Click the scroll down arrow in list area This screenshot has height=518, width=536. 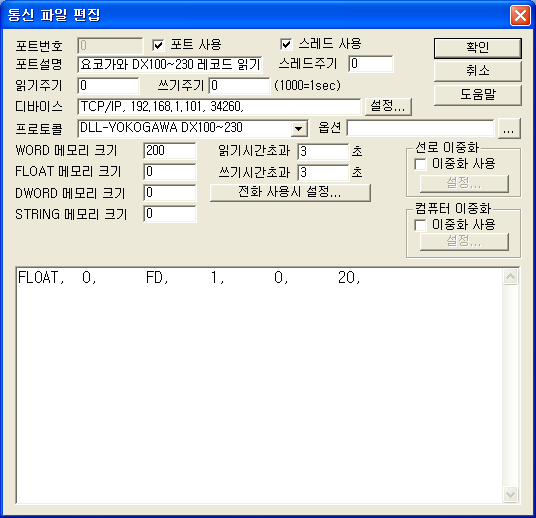tap(510, 494)
